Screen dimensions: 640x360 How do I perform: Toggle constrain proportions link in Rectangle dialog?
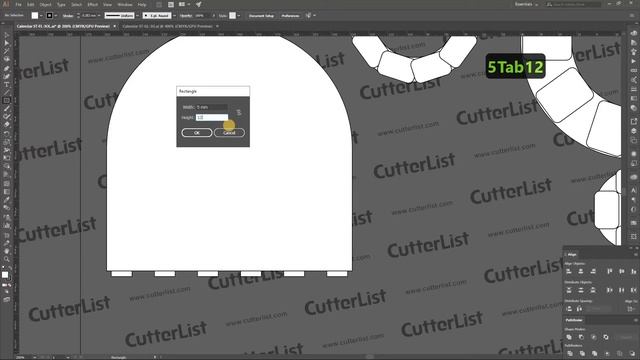(x=239, y=112)
